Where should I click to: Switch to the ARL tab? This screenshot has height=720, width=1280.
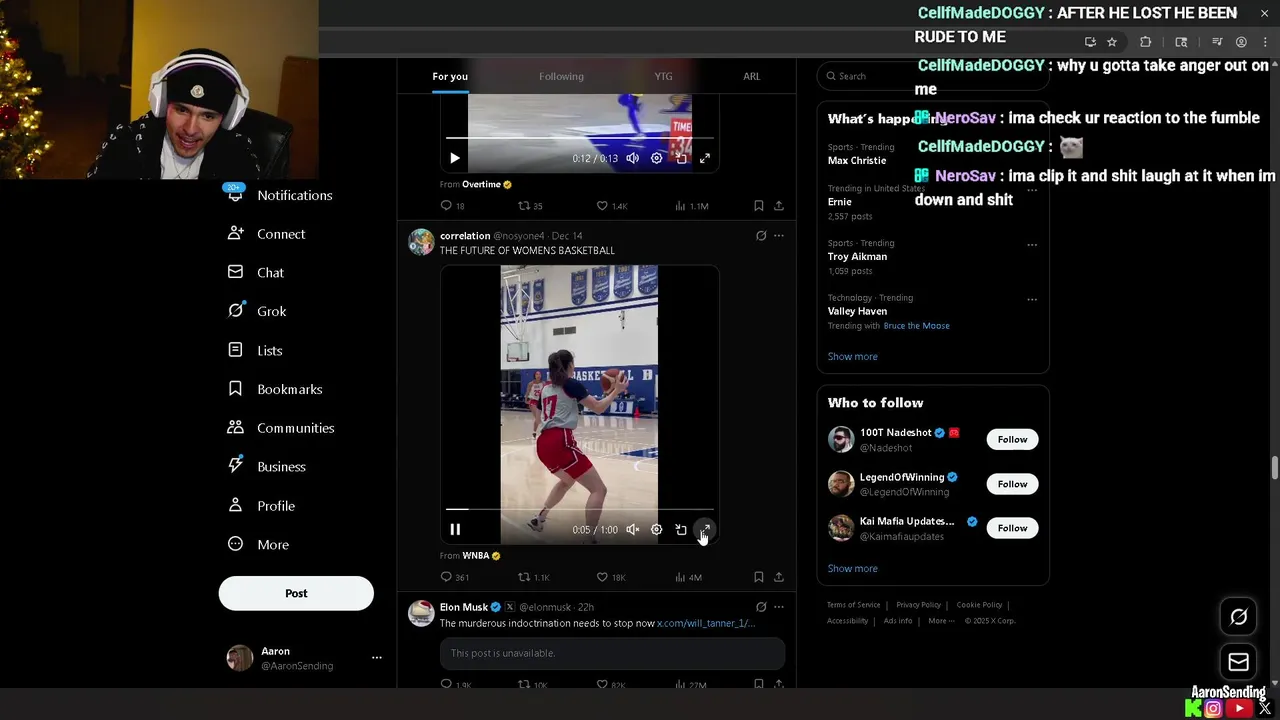[751, 76]
